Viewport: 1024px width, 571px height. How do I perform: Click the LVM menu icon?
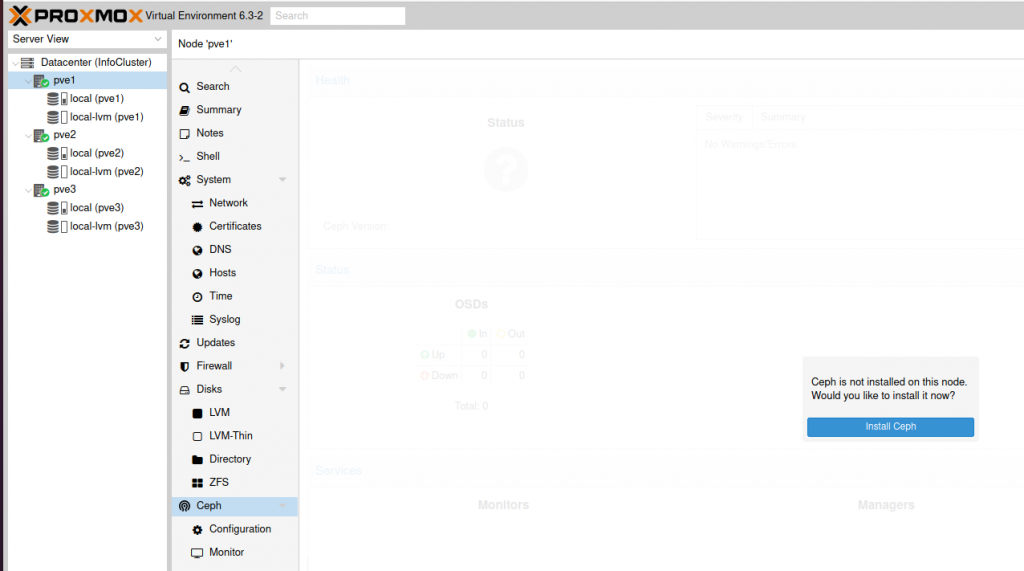(197, 414)
